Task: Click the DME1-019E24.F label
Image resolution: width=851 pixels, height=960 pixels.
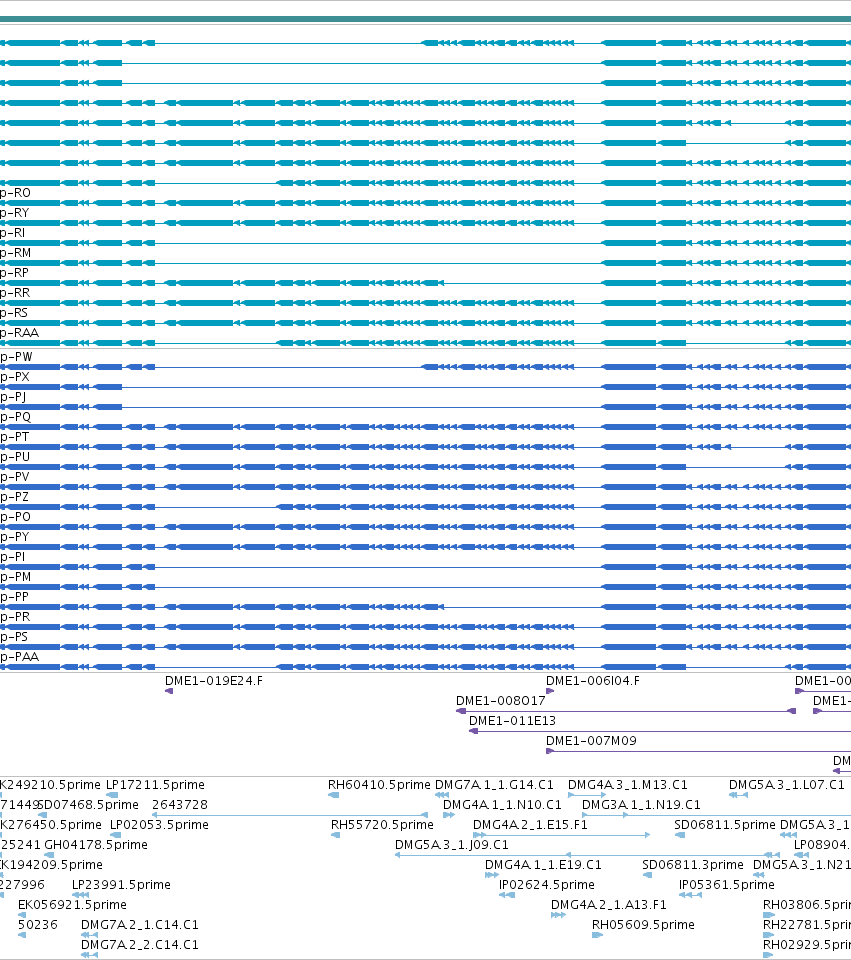Action: (214, 681)
